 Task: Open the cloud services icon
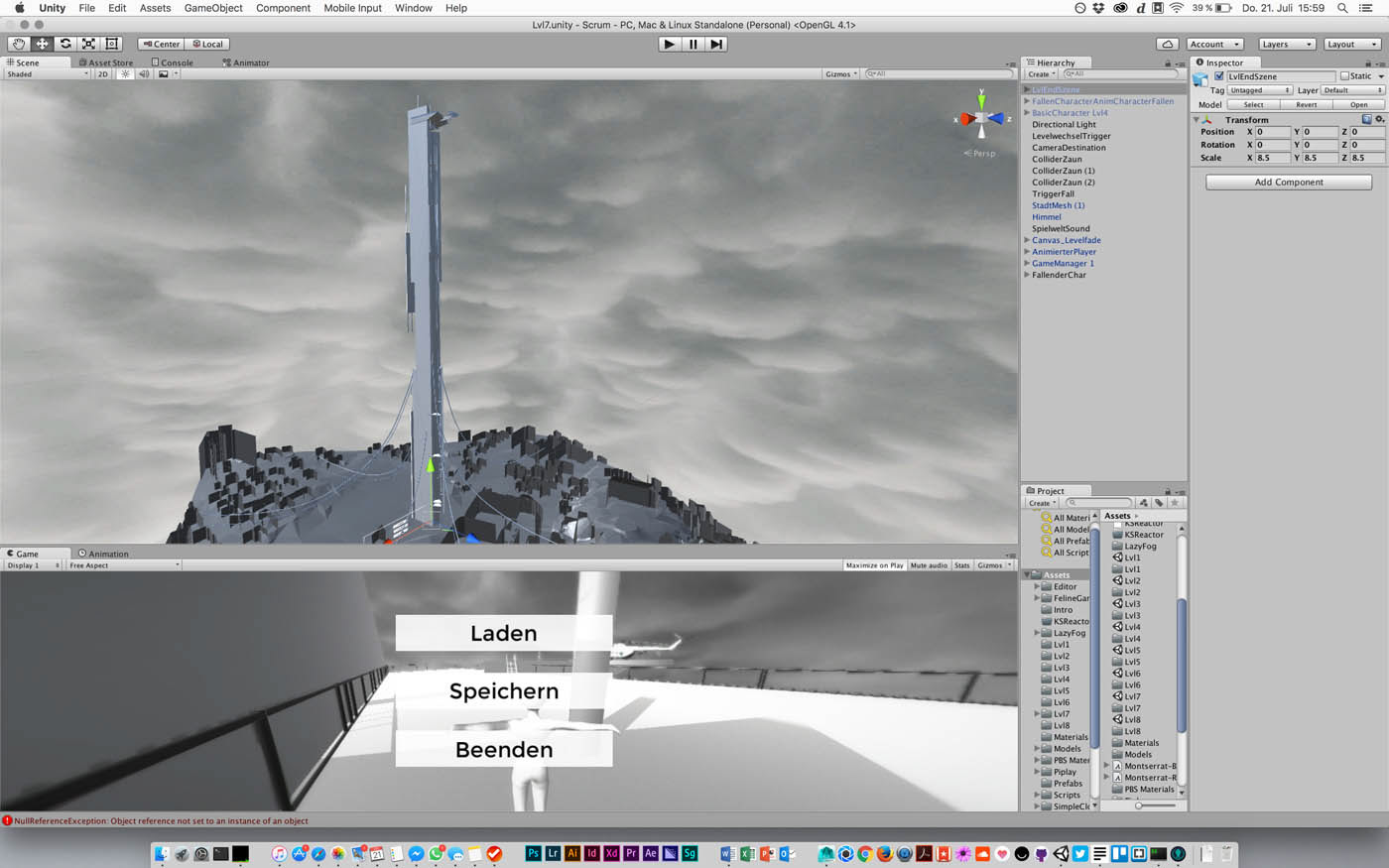[1168, 44]
